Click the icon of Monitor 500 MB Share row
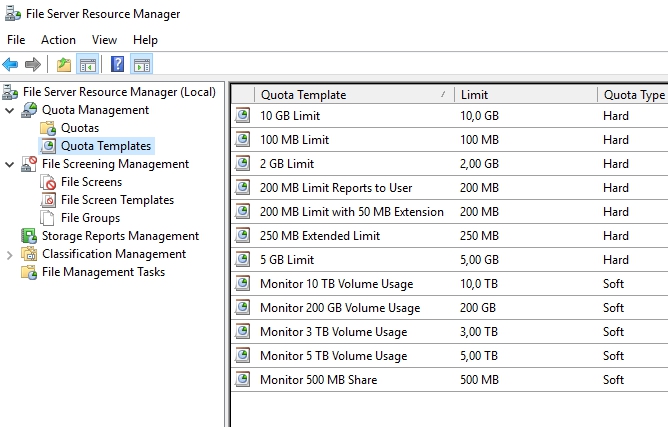This screenshot has width=668, height=427. click(242, 379)
